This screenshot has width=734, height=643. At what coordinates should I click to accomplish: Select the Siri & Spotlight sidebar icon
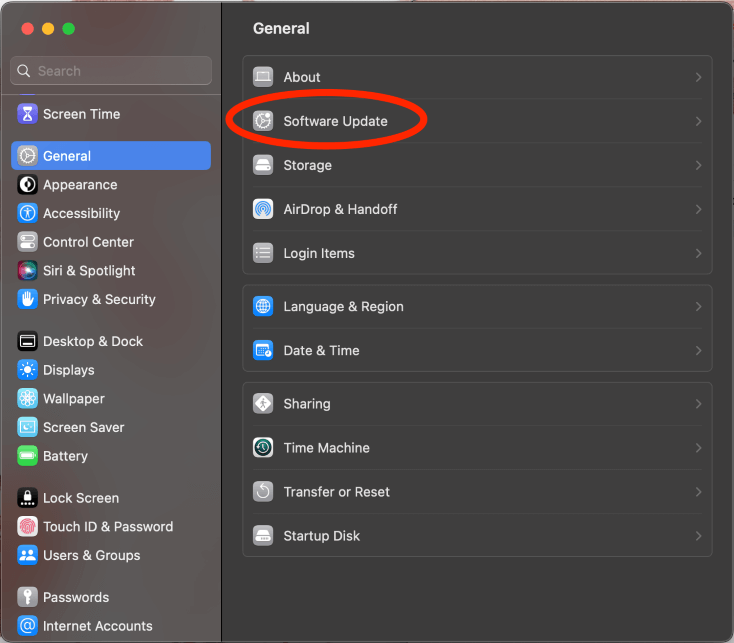(27, 271)
